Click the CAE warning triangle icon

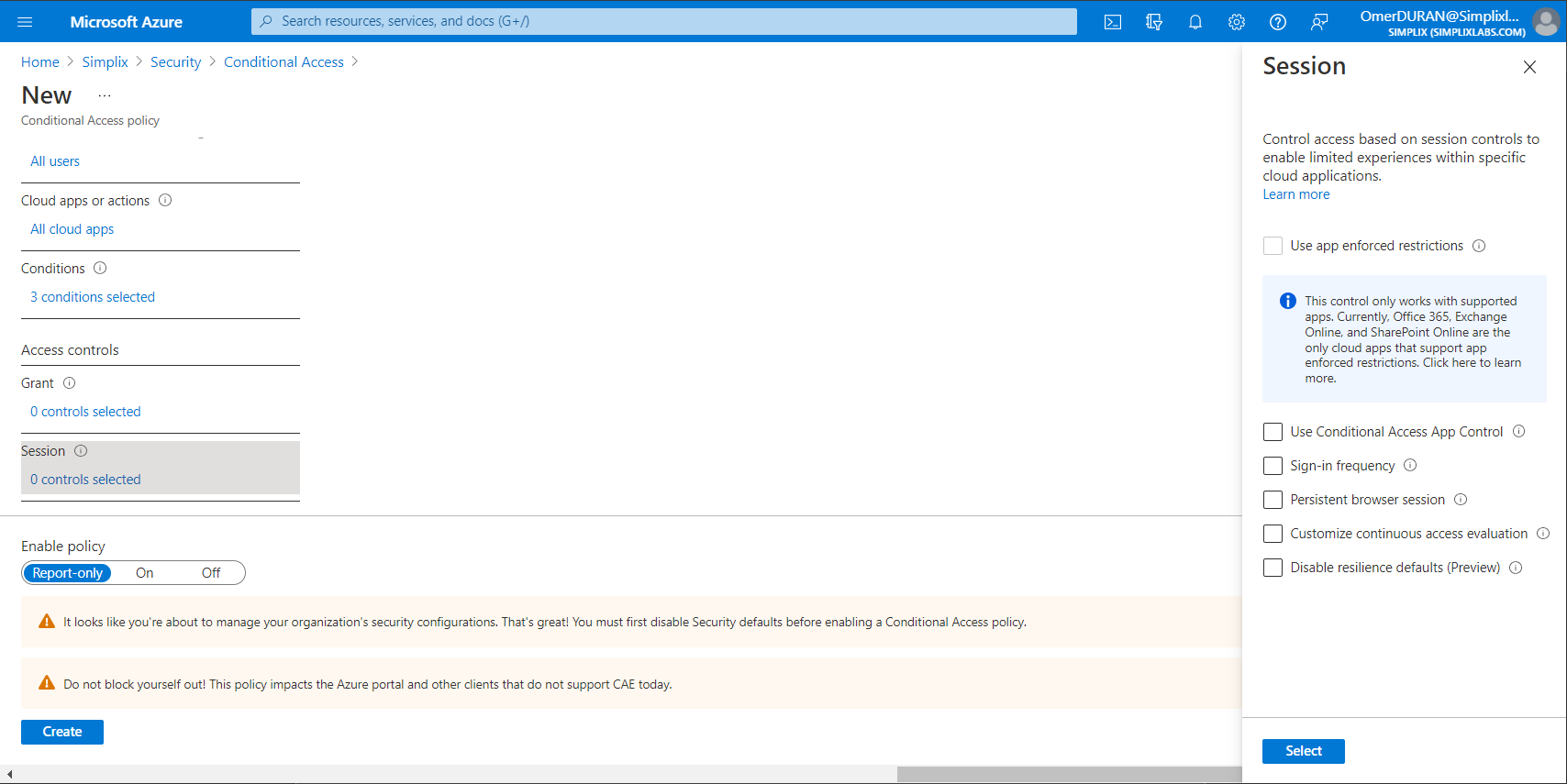(x=47, y=682)
